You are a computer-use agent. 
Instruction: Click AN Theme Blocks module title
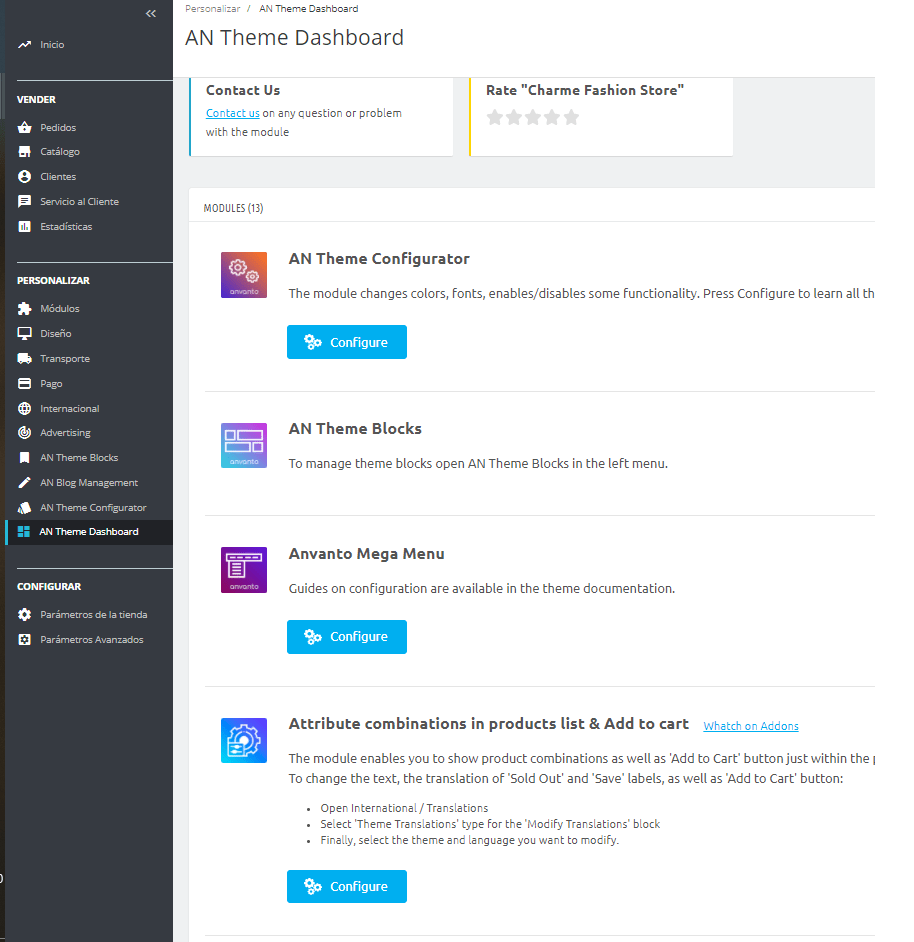click(355, 428)
